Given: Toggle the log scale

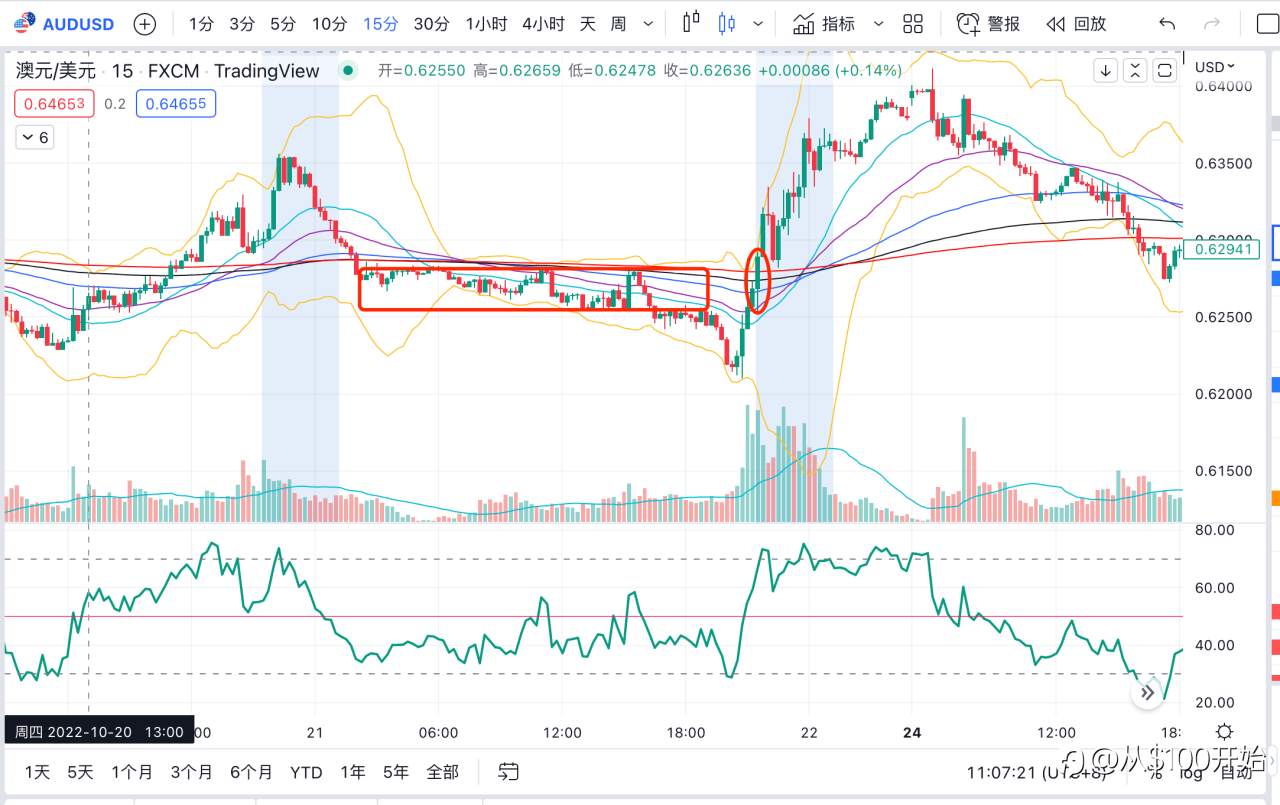Looking at the screenshot, I should tap(1191, 773).
